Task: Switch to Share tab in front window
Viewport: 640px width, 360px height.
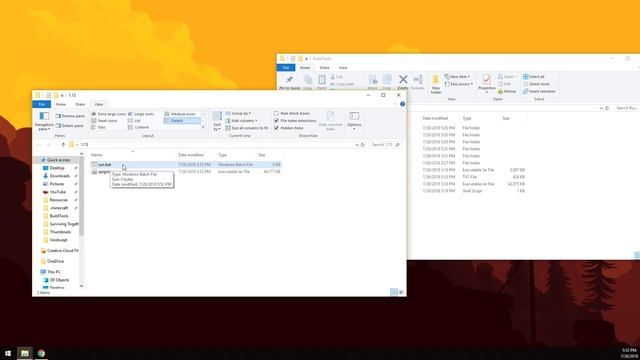Action: [80, 104]
